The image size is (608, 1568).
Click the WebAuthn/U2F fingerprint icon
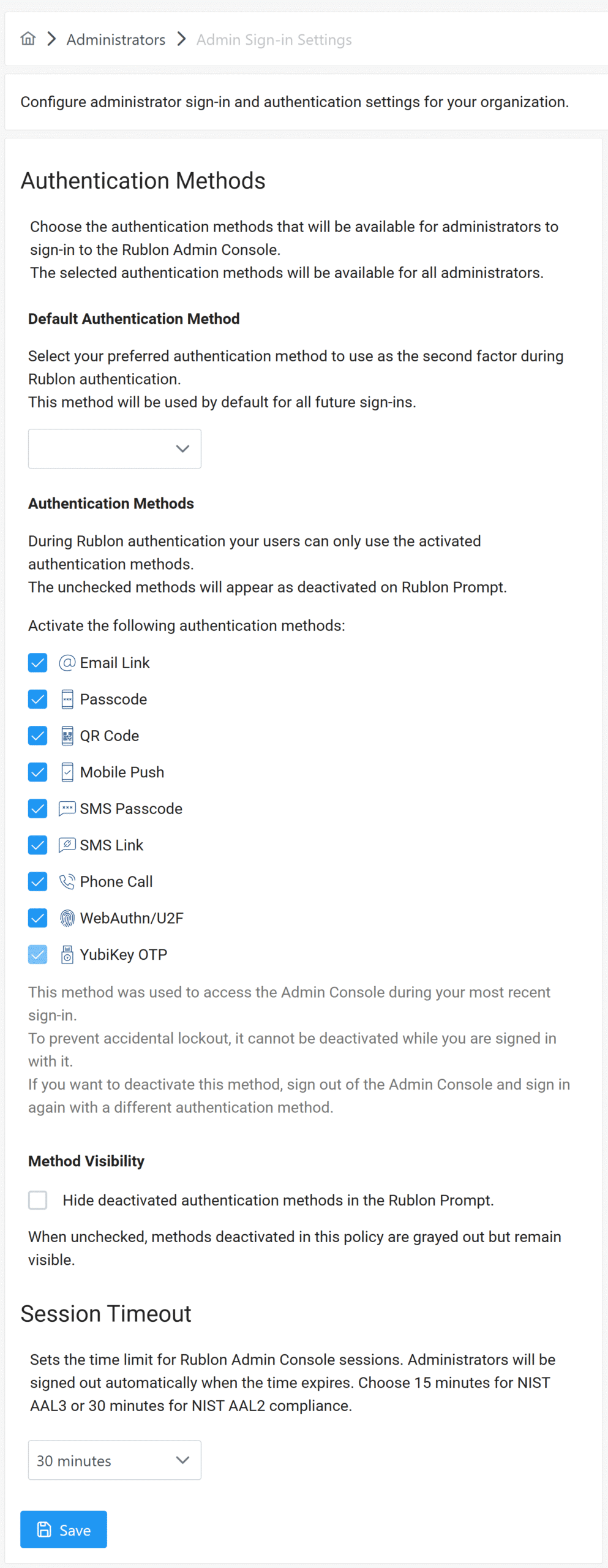(x=67, y=918)
